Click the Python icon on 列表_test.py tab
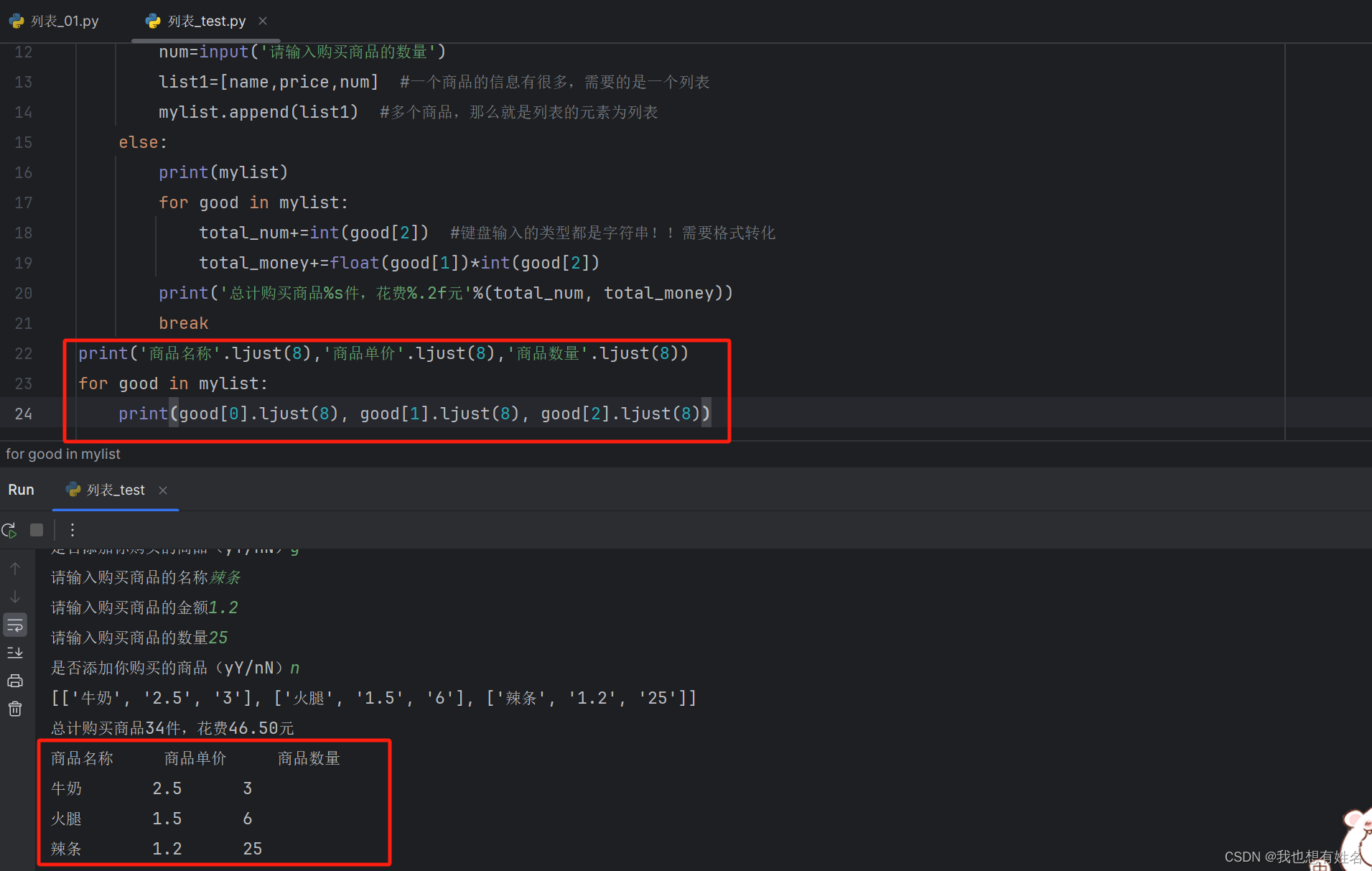 tap(153, 21)
